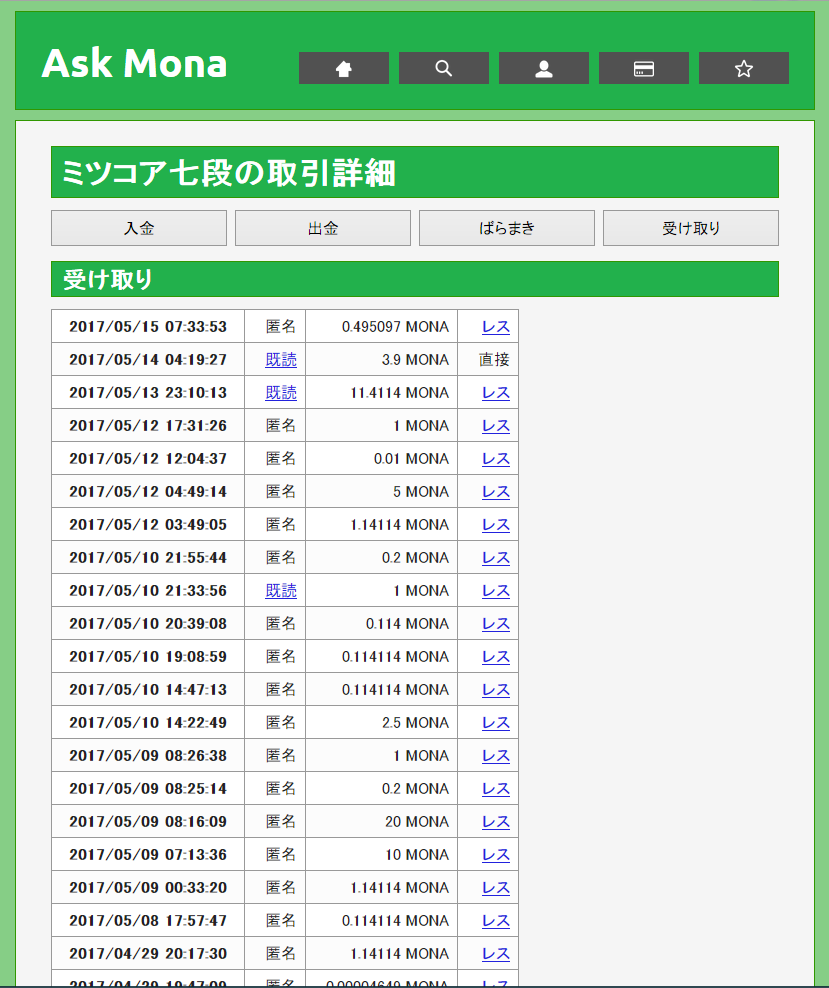Open レス link for 0.495097 MONA row
The width and height of the screenshot is (829, 988).
496,327
